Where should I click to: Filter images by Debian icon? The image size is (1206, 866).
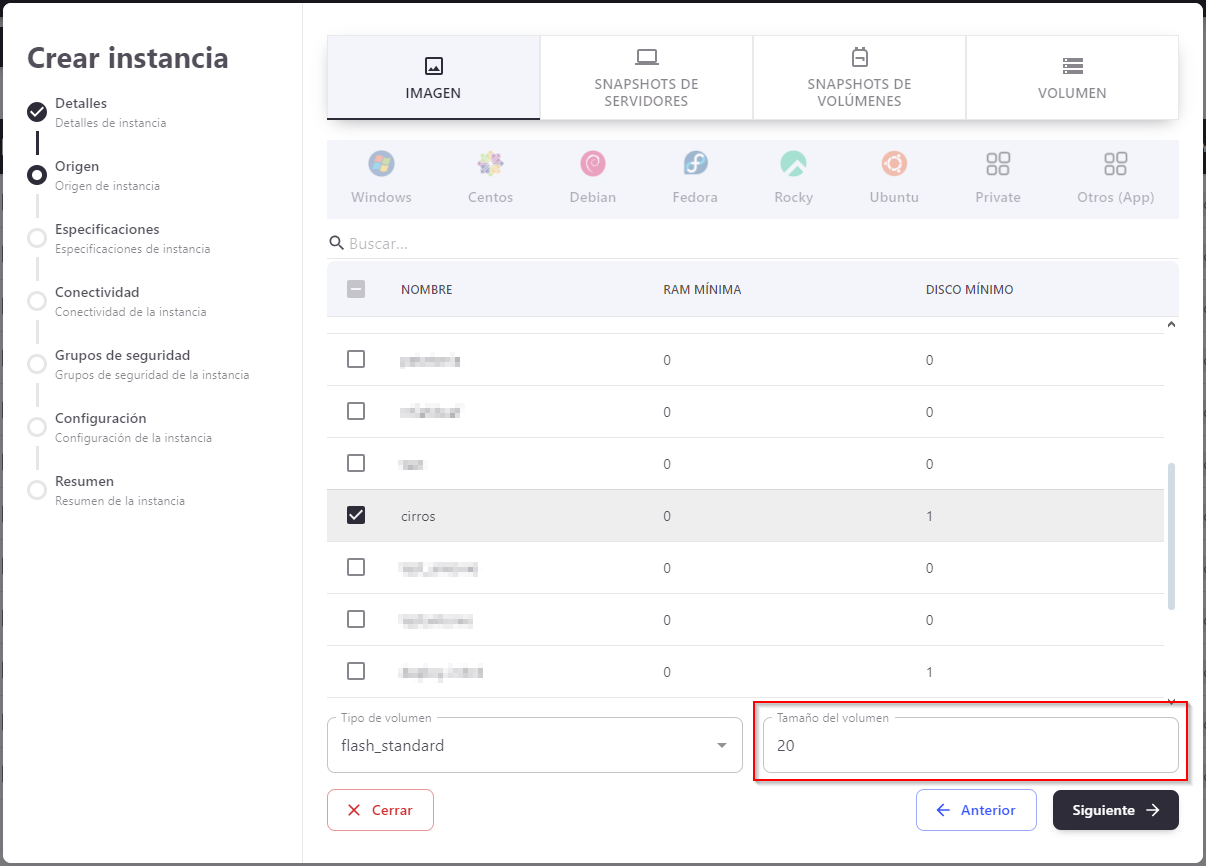592,164
